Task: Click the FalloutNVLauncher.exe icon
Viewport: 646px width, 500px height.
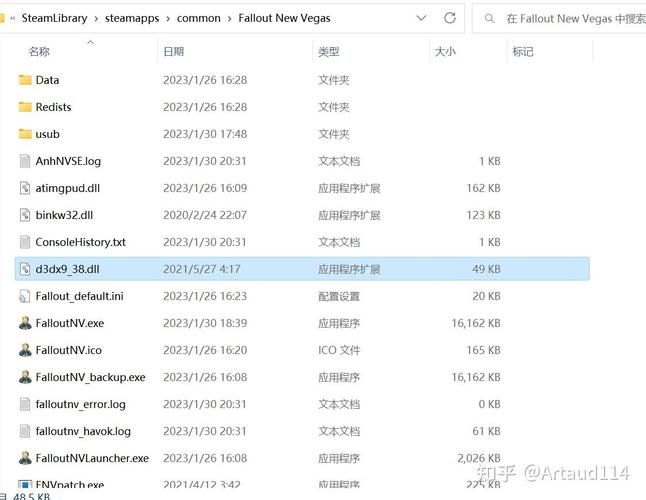Action: coord(26,458)
